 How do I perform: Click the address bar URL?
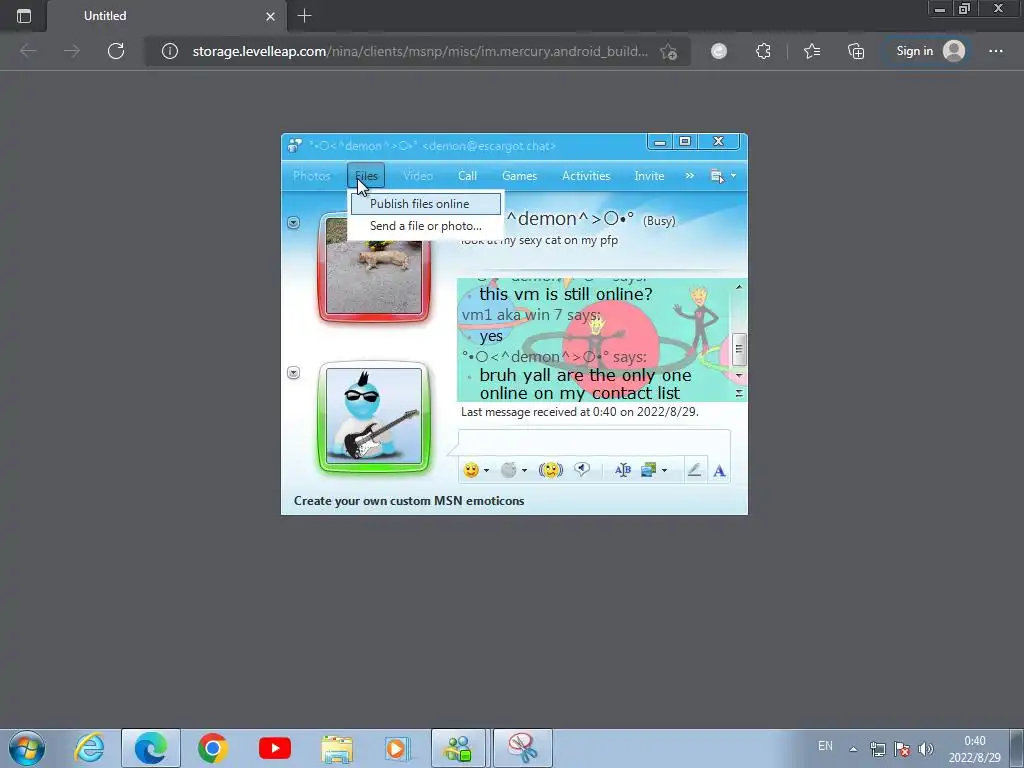pos(420,51)
